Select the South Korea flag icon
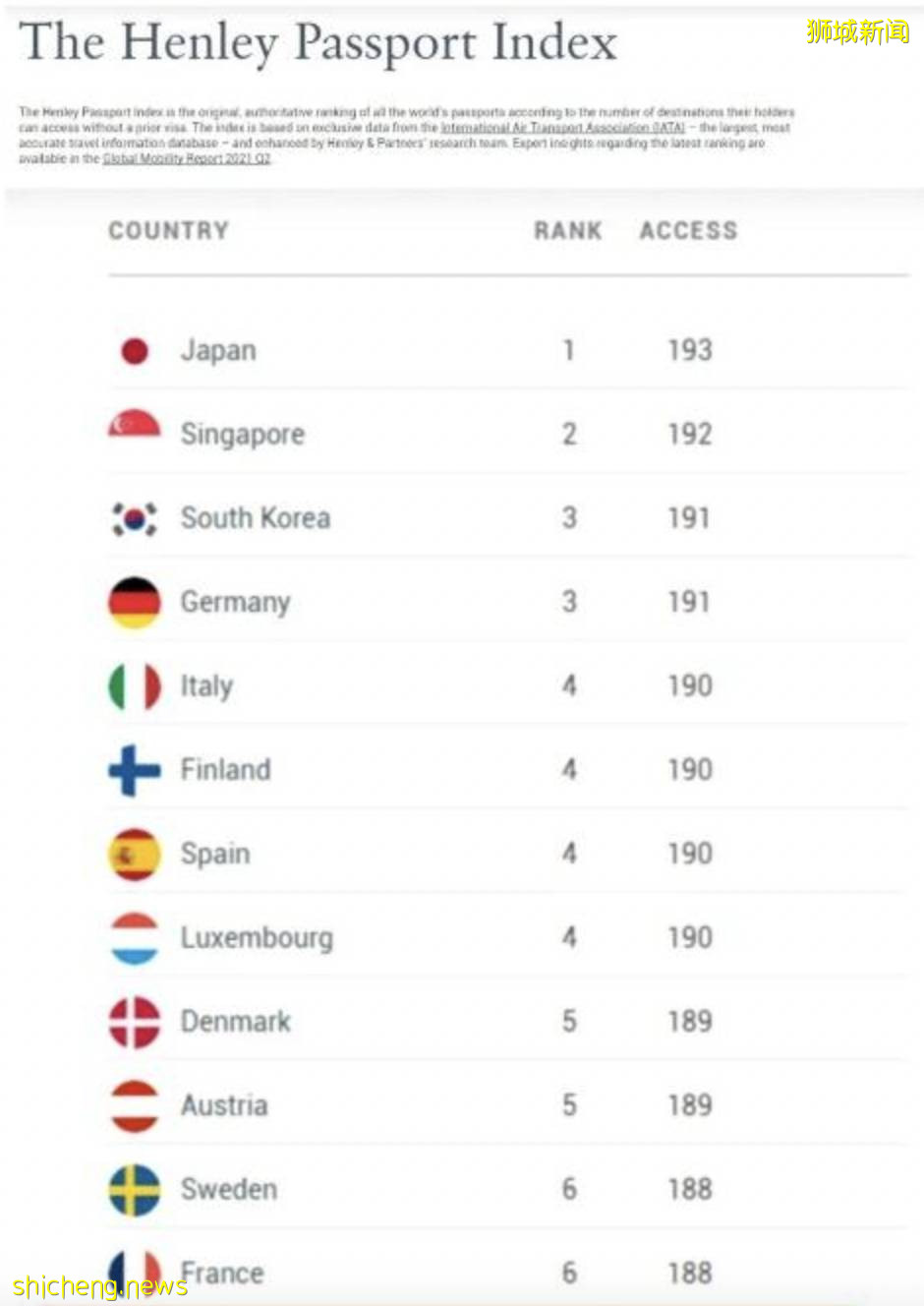The width and height of the screenshot is (924, 1306). pyautogui.click(x=135, y=518)
